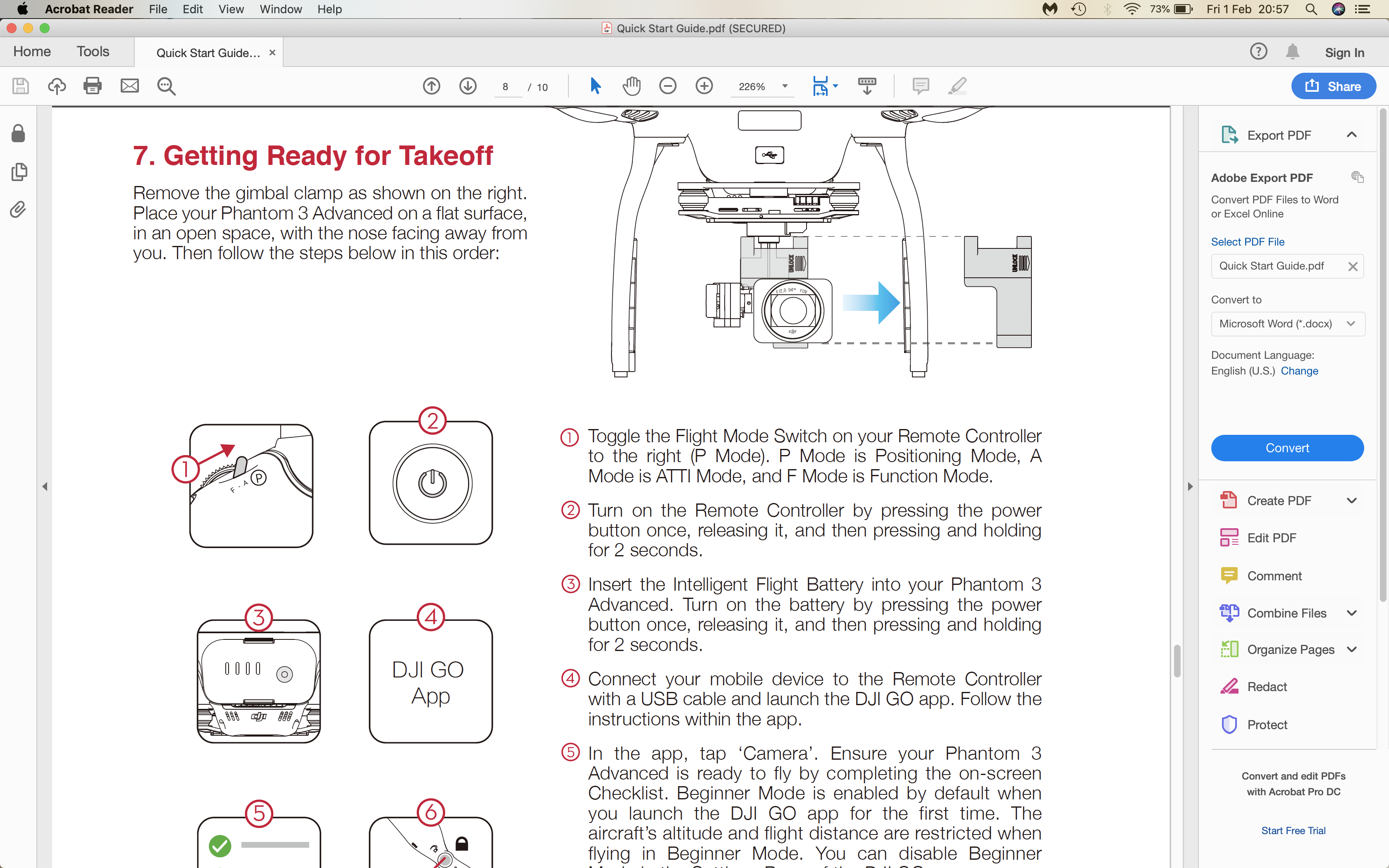Open the File menu
Image resolution: width=1389 pixels, height=868 pixels.
tap(158, 9)
